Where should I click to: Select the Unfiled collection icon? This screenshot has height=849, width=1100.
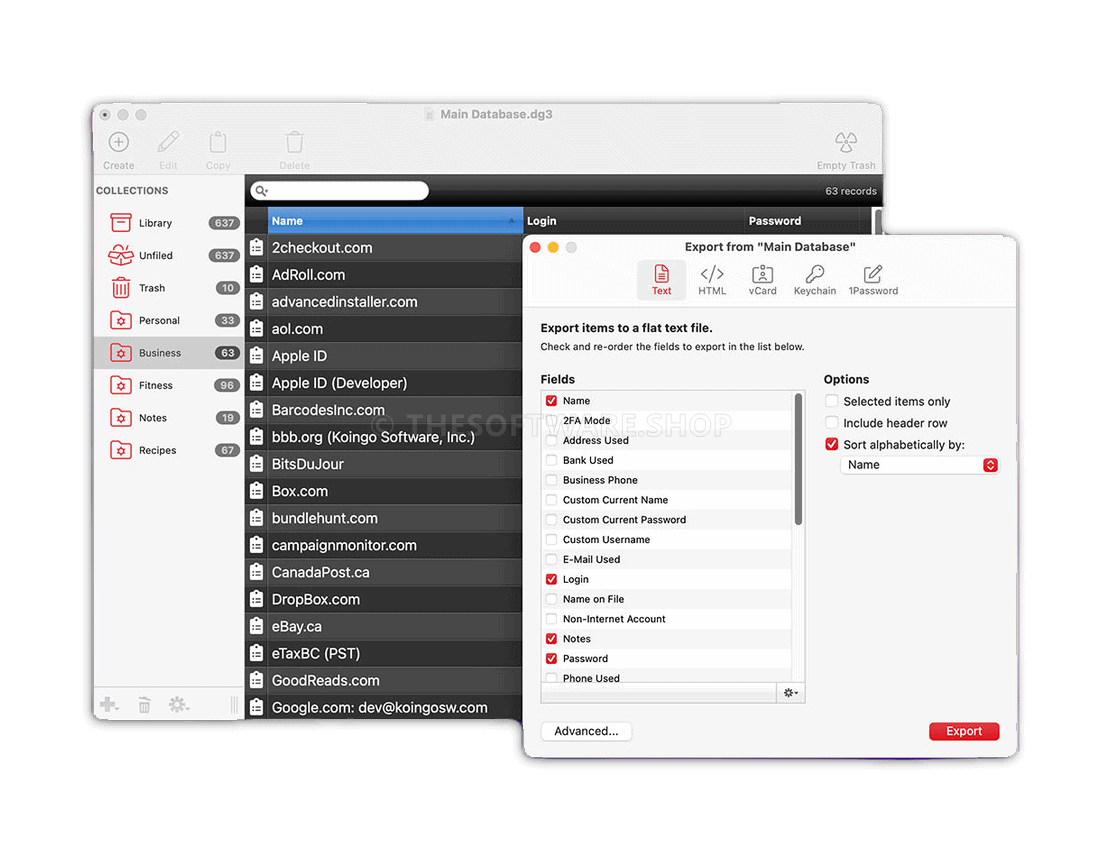(121, 255)
